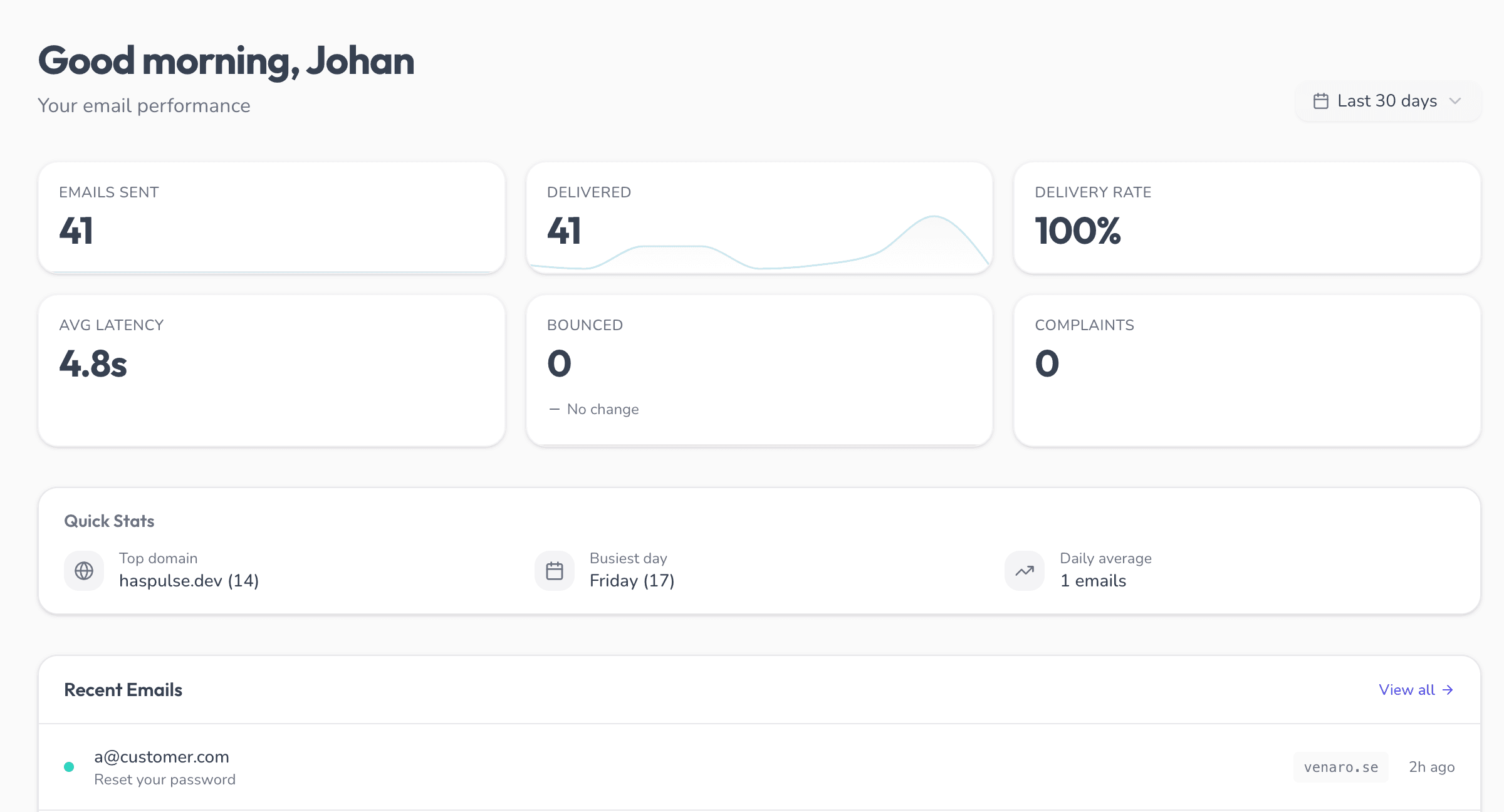Click the green delivery status dot on a@customer.com
Screen dimensions: 1504x812
coord(69,766)
